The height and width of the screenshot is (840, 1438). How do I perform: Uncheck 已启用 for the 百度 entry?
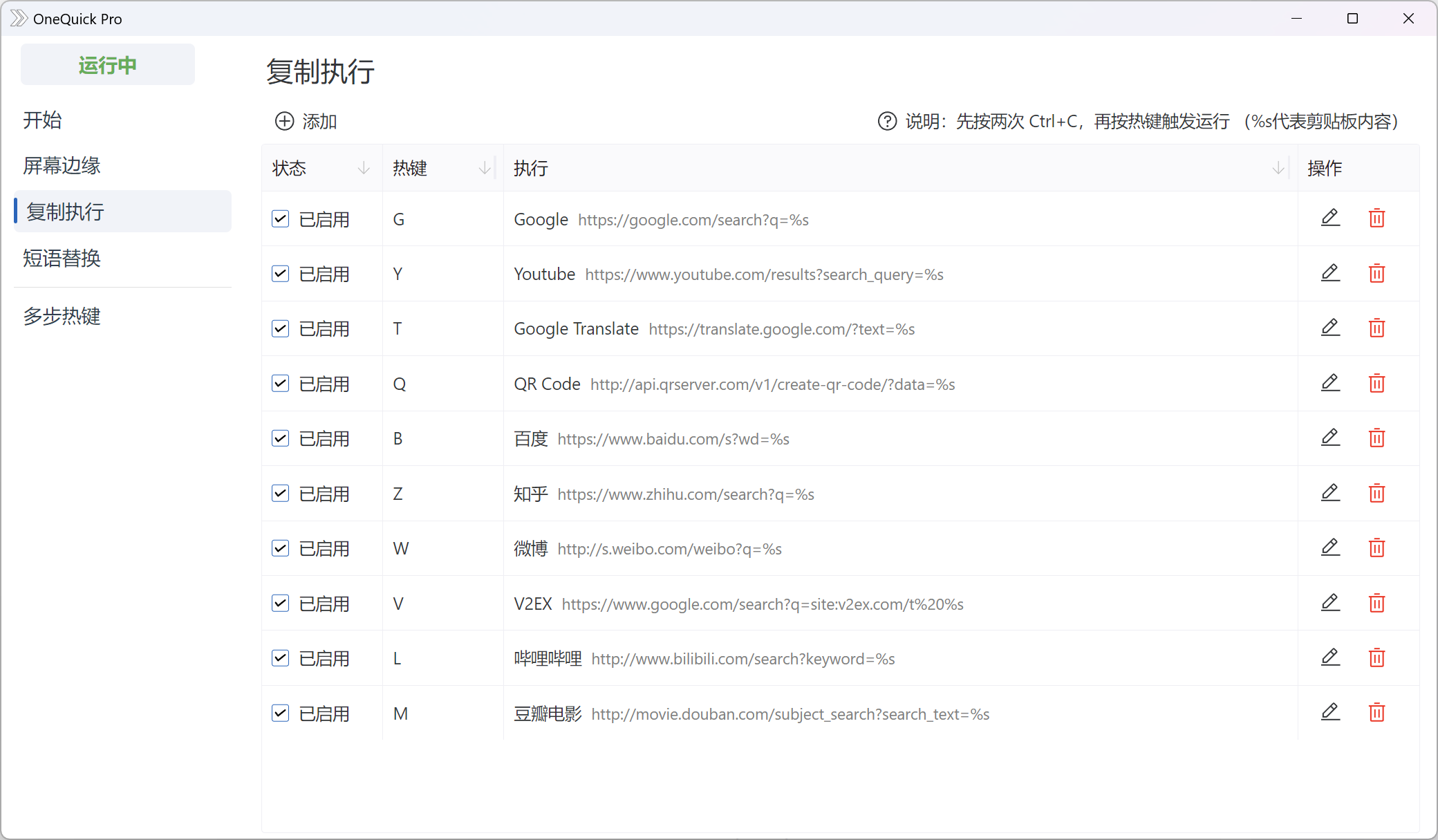click(279, 438)
